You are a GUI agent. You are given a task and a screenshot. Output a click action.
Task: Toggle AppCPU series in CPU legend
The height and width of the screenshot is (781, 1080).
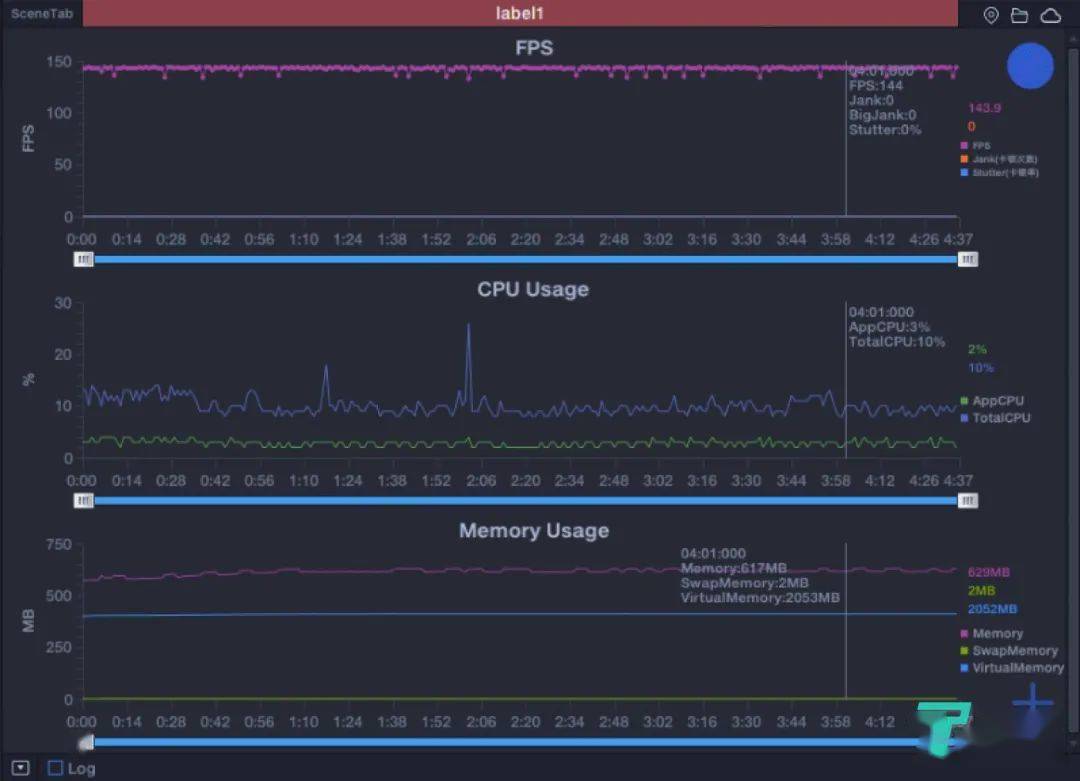992,401
